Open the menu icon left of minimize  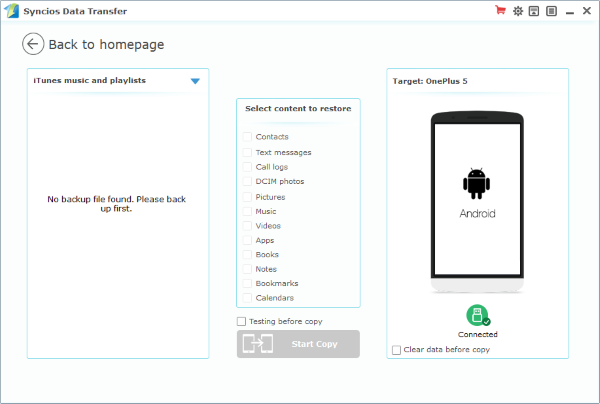pos(552,11)
